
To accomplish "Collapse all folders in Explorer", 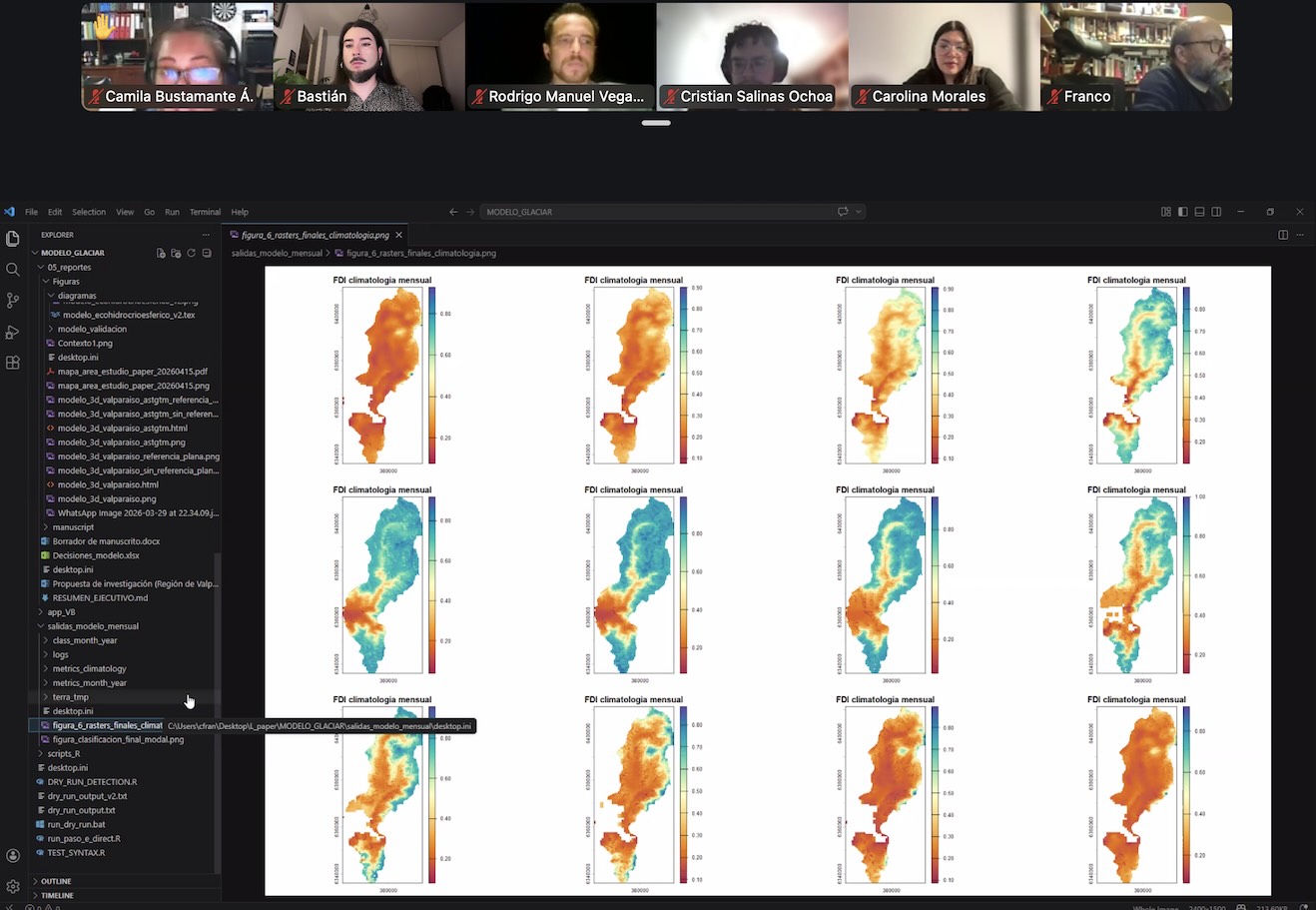I will [207, 253].
